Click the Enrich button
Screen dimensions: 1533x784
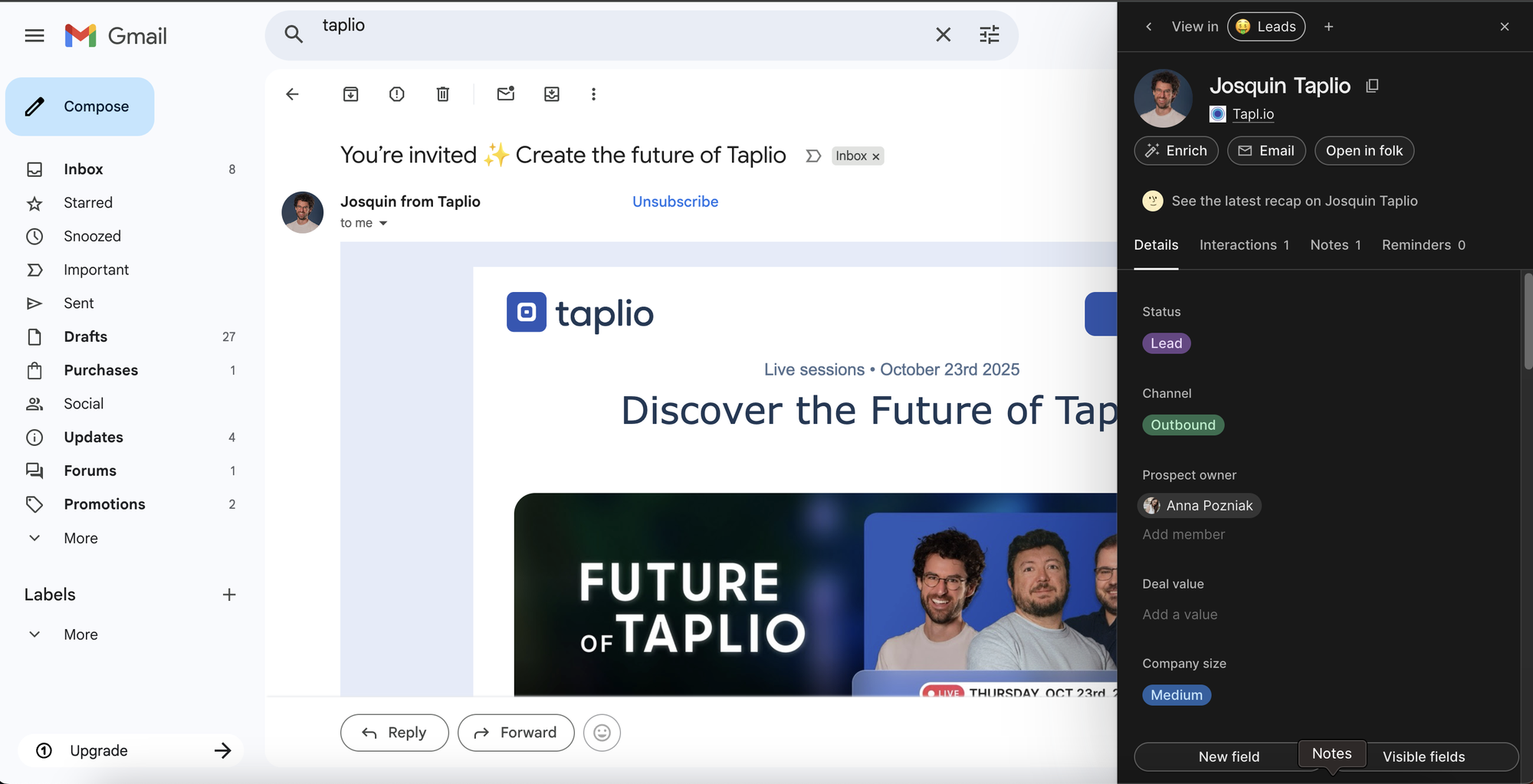1176,151
